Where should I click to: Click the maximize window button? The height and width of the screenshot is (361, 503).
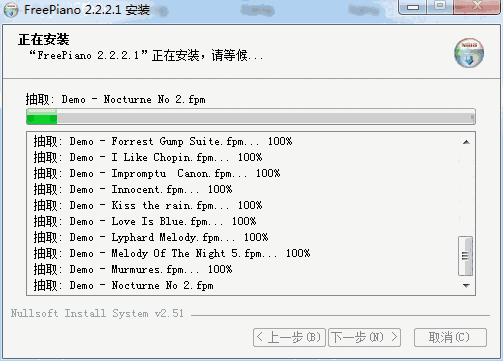click(x=440, y=6)
